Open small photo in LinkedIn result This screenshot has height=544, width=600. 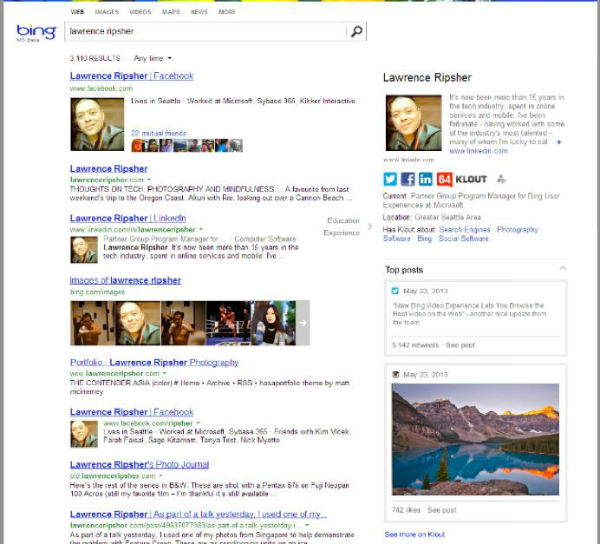coord(84,250)
